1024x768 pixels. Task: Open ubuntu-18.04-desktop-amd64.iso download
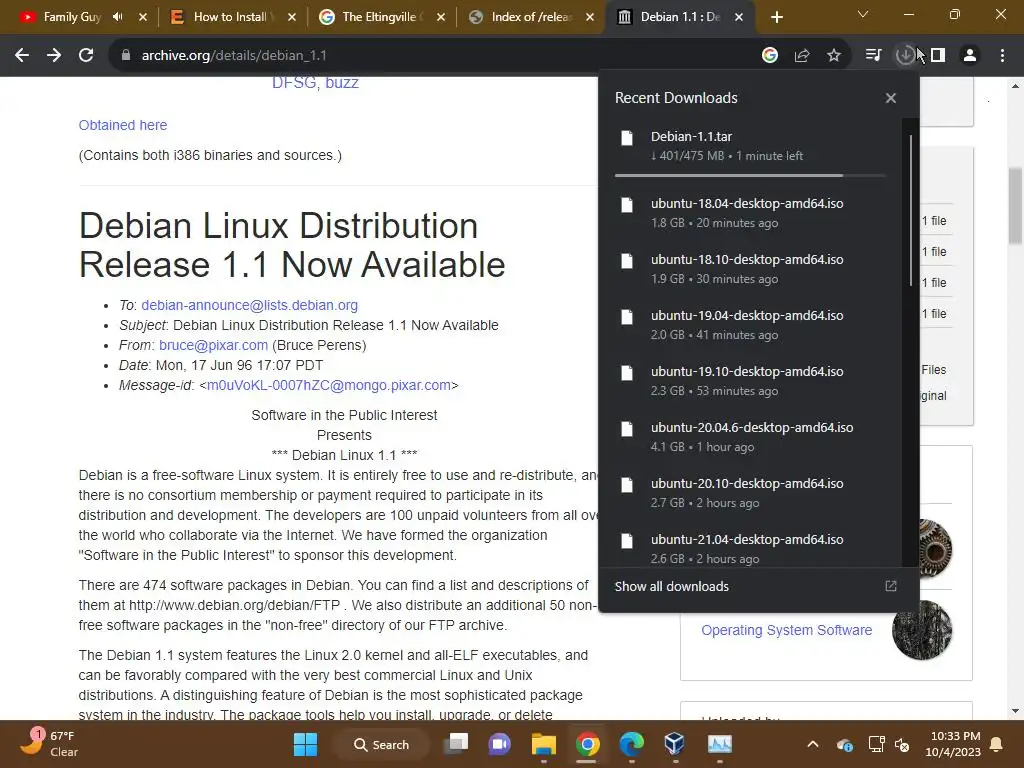tap(750, 213)
